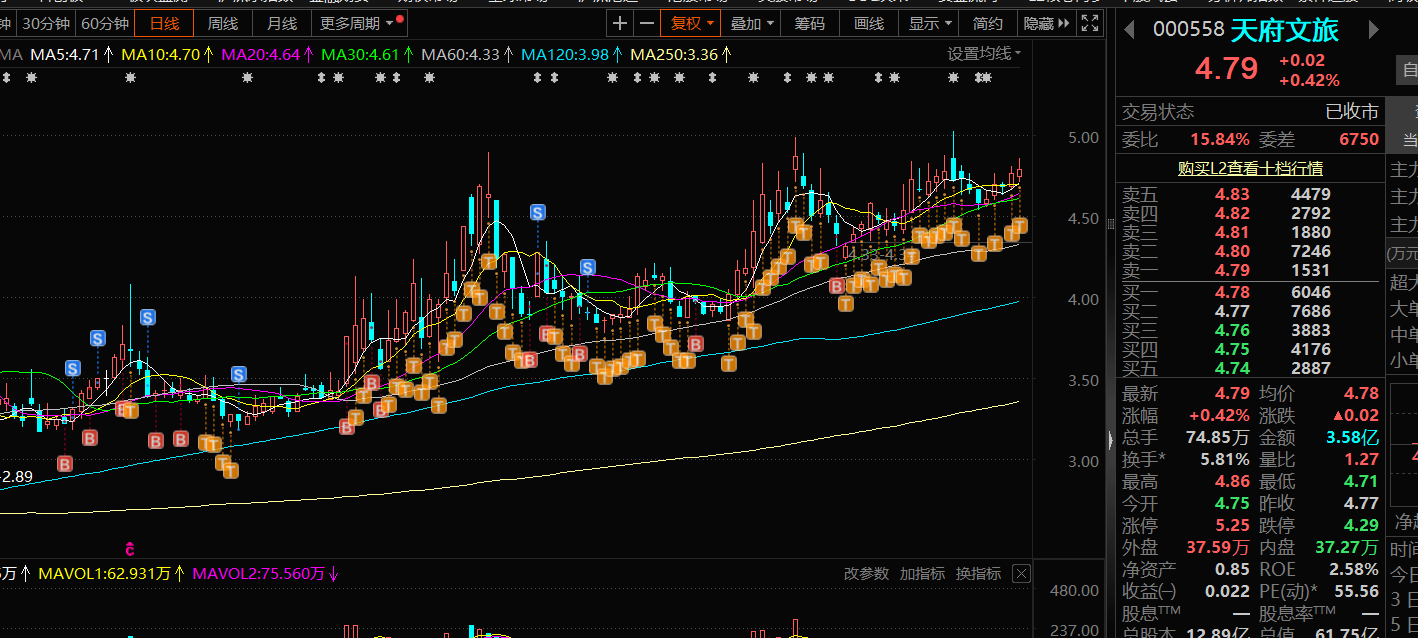Close the volume indicator panel with X icon
The height and width of the screenshot is (638, 1418).
(x=1021, y=573)
